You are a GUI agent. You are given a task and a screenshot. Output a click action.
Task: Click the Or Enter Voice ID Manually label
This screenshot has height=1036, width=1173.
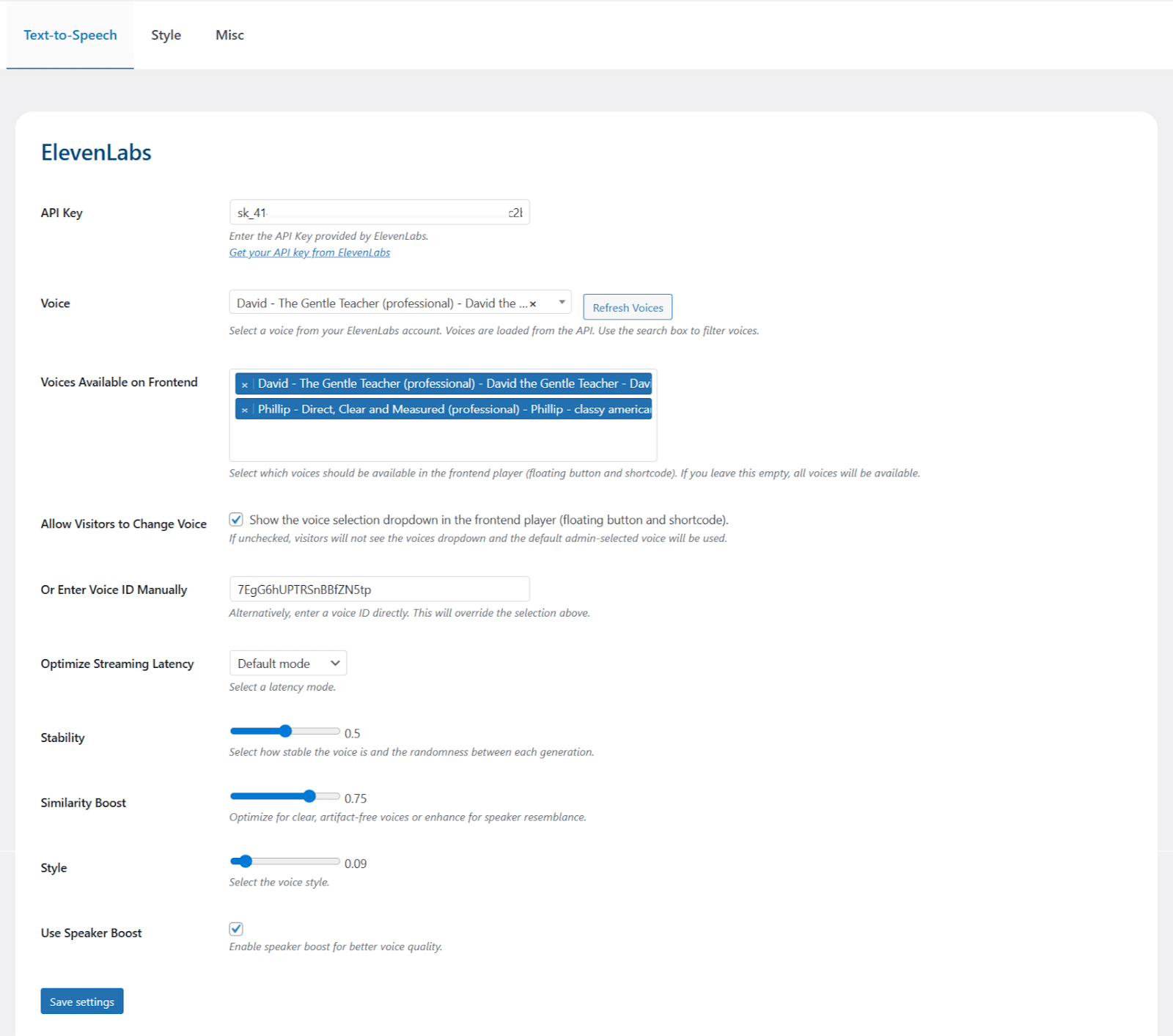[x=114, y=590]
